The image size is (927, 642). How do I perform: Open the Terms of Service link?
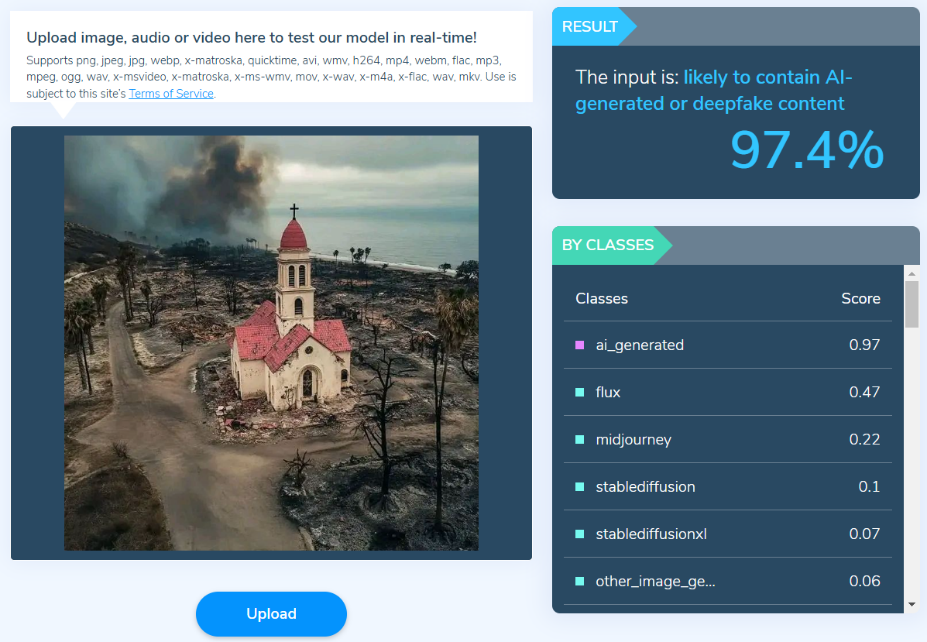coord(171,94)
